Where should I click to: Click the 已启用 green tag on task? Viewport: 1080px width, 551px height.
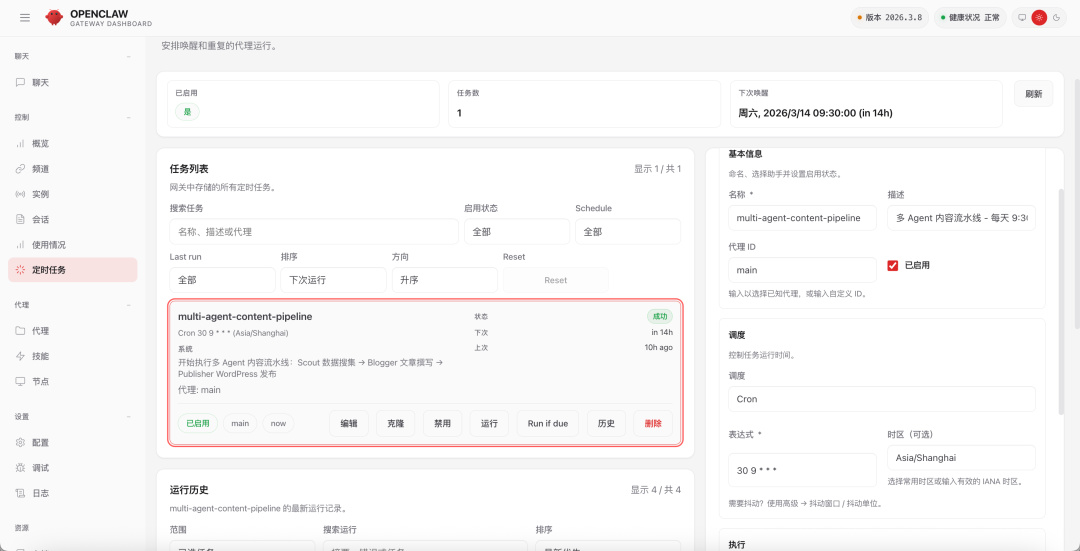198,424
